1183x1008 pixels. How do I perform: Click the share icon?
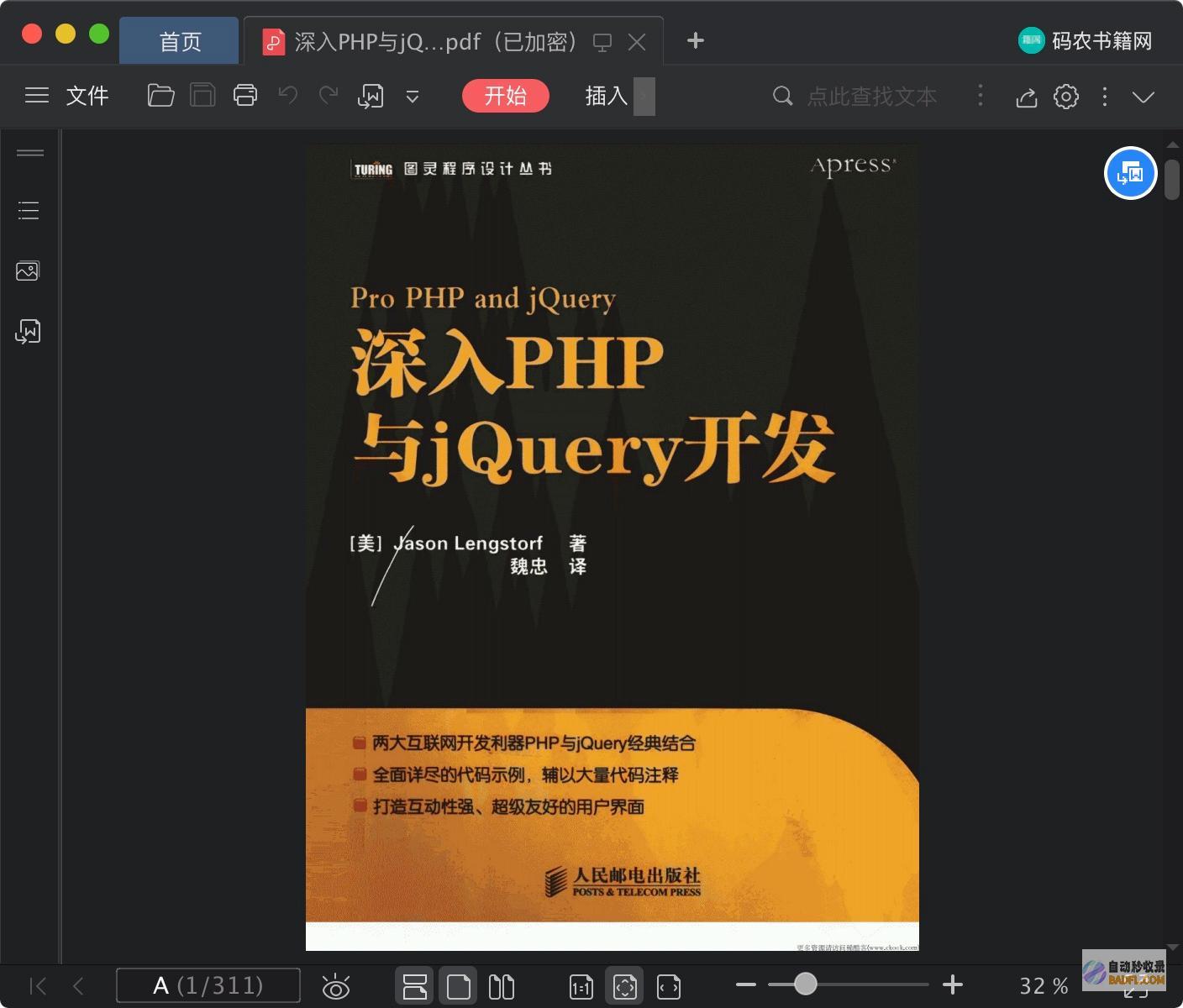[1026, 97]
